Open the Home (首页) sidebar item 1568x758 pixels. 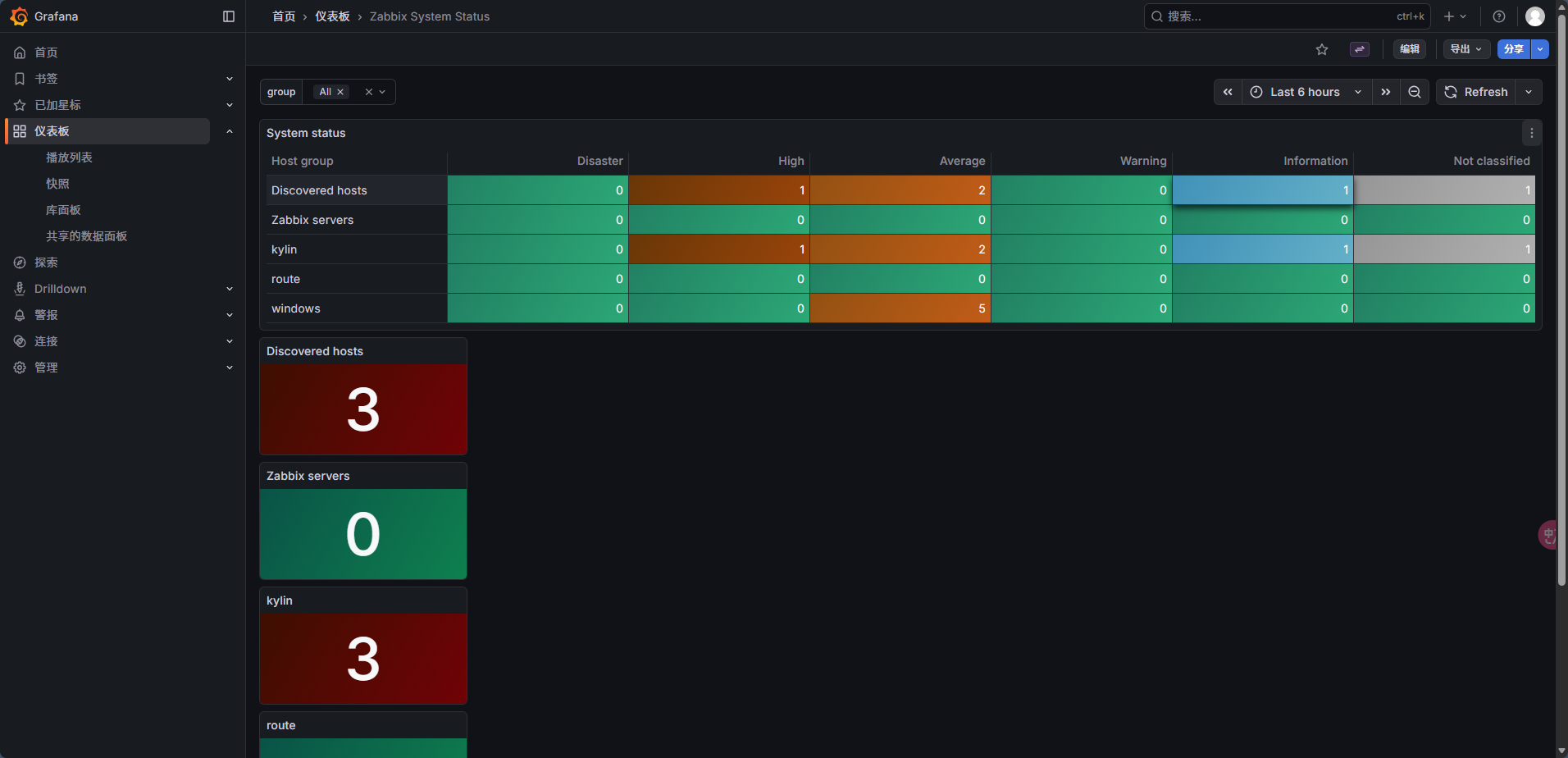tap(46, 53)
